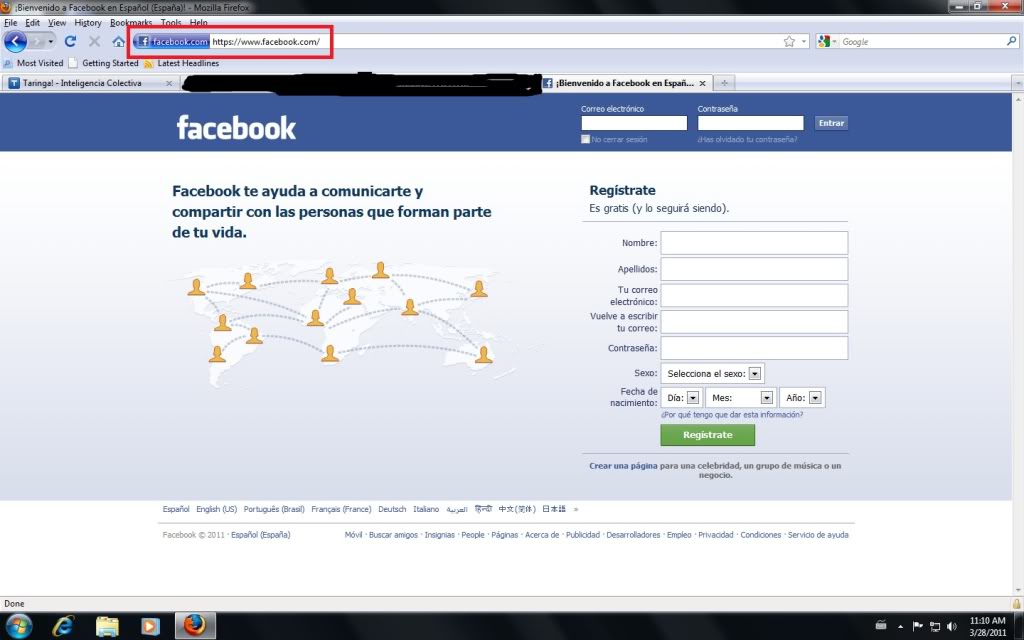Reload the page with the refresh icon

coord(70,42)
